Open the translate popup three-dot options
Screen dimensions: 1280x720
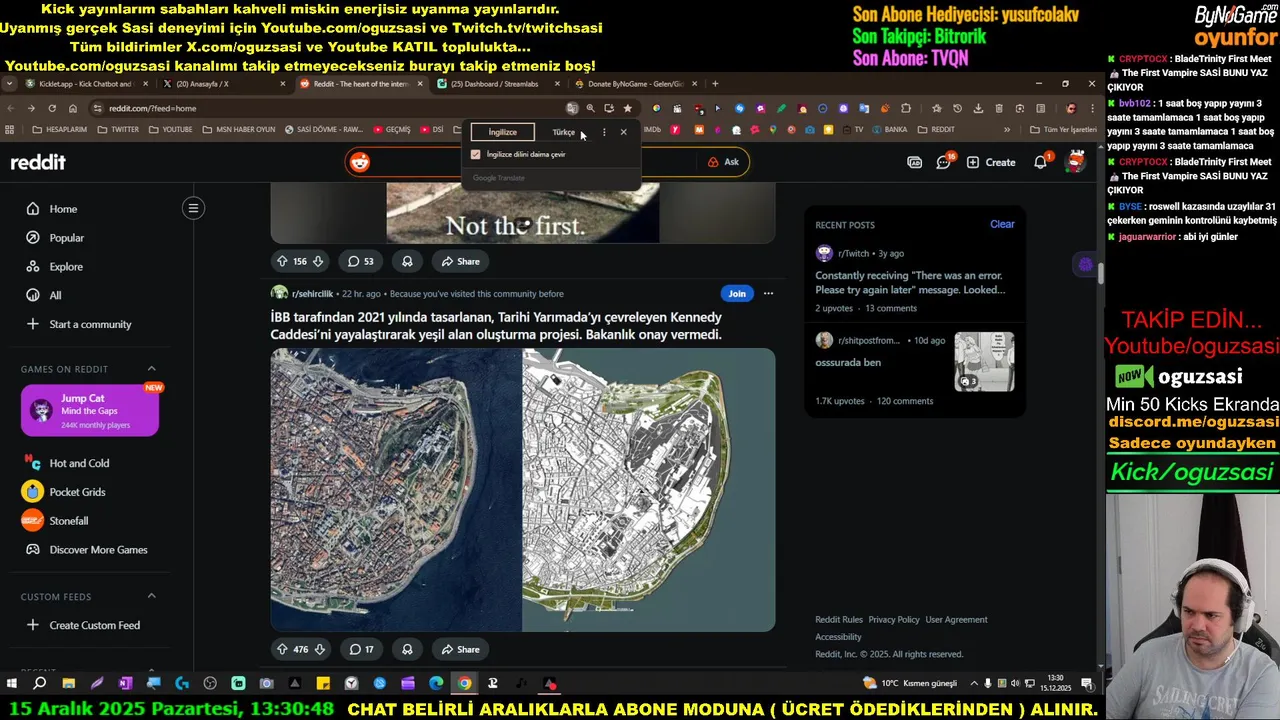click(603, 132)
